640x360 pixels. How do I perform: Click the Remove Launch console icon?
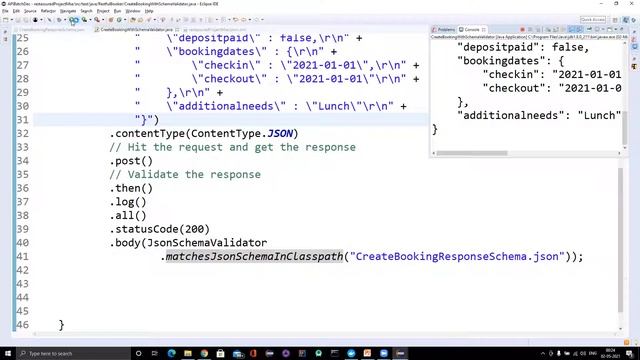530,29
